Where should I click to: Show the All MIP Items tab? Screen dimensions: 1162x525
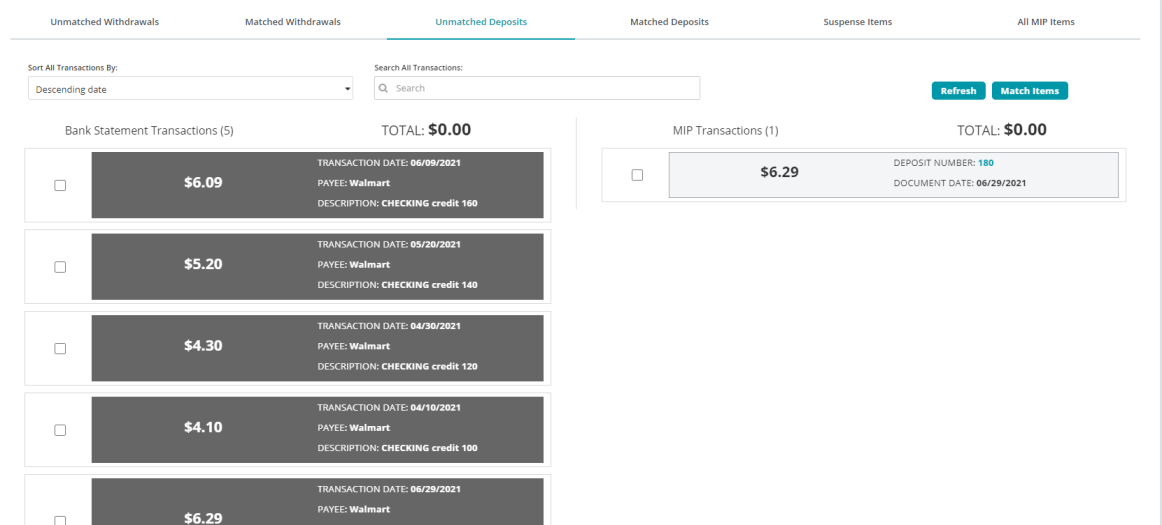[1045, 22]
